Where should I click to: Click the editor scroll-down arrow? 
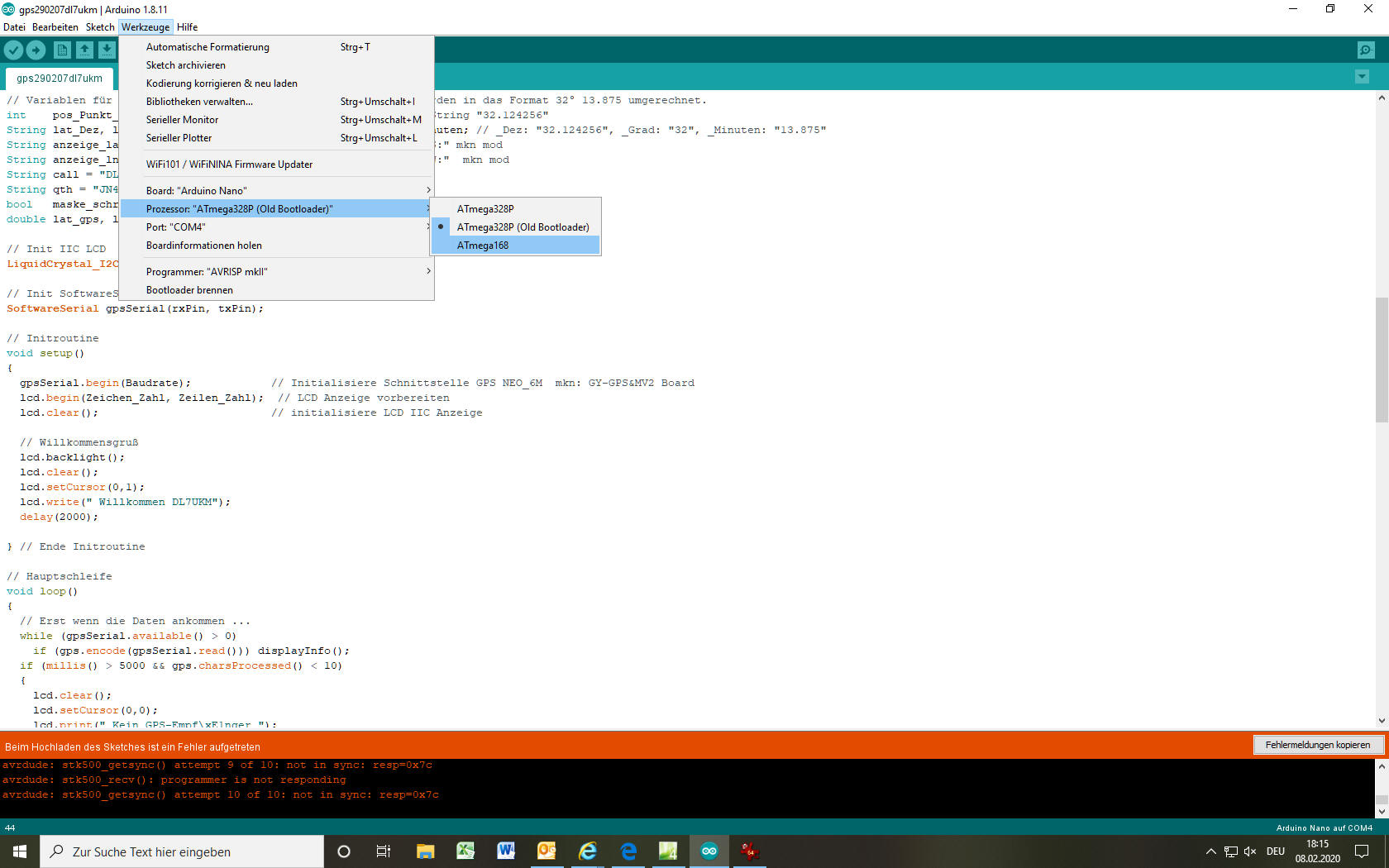[1382, 721]
